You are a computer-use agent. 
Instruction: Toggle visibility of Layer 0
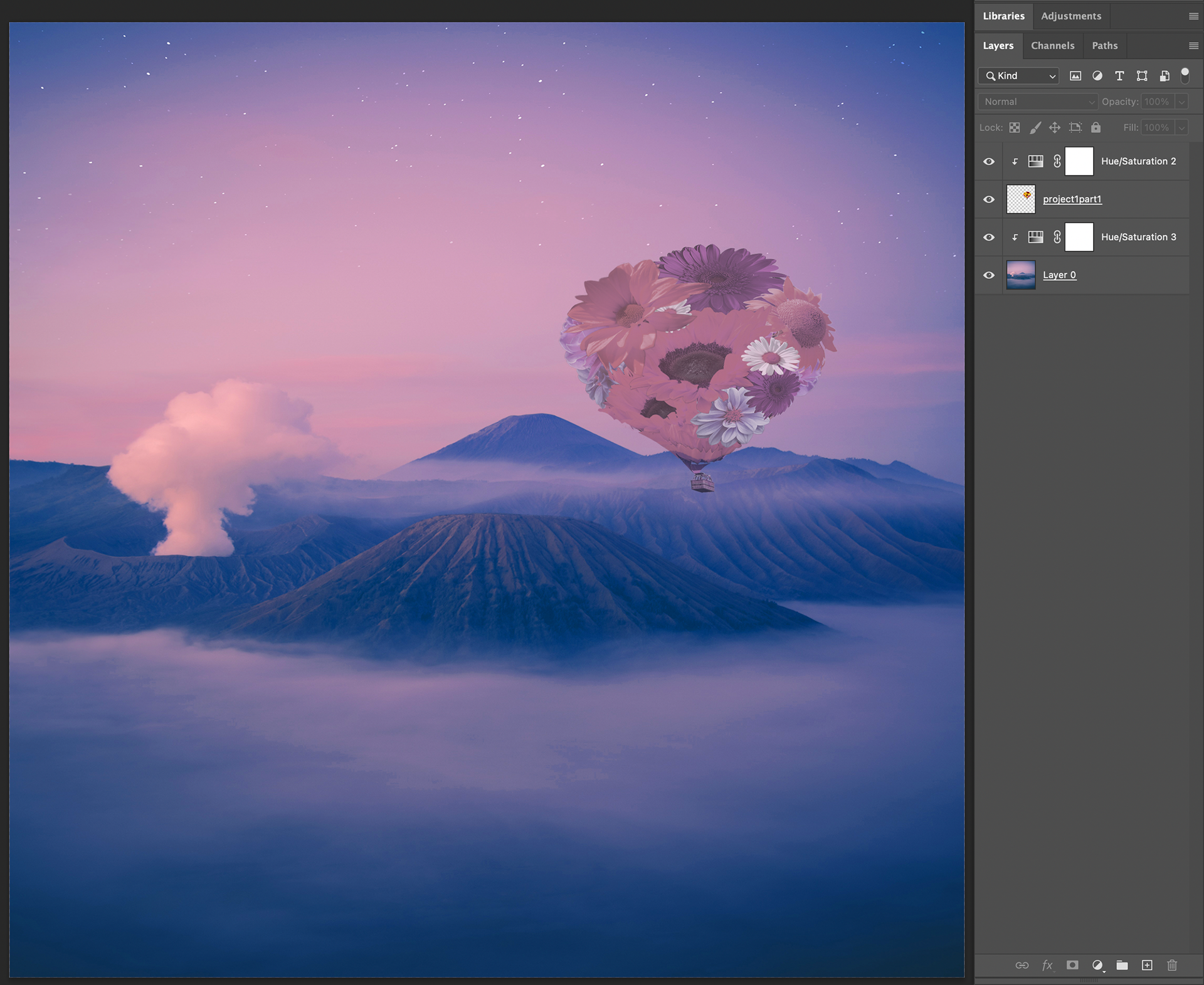pos(989,275)
